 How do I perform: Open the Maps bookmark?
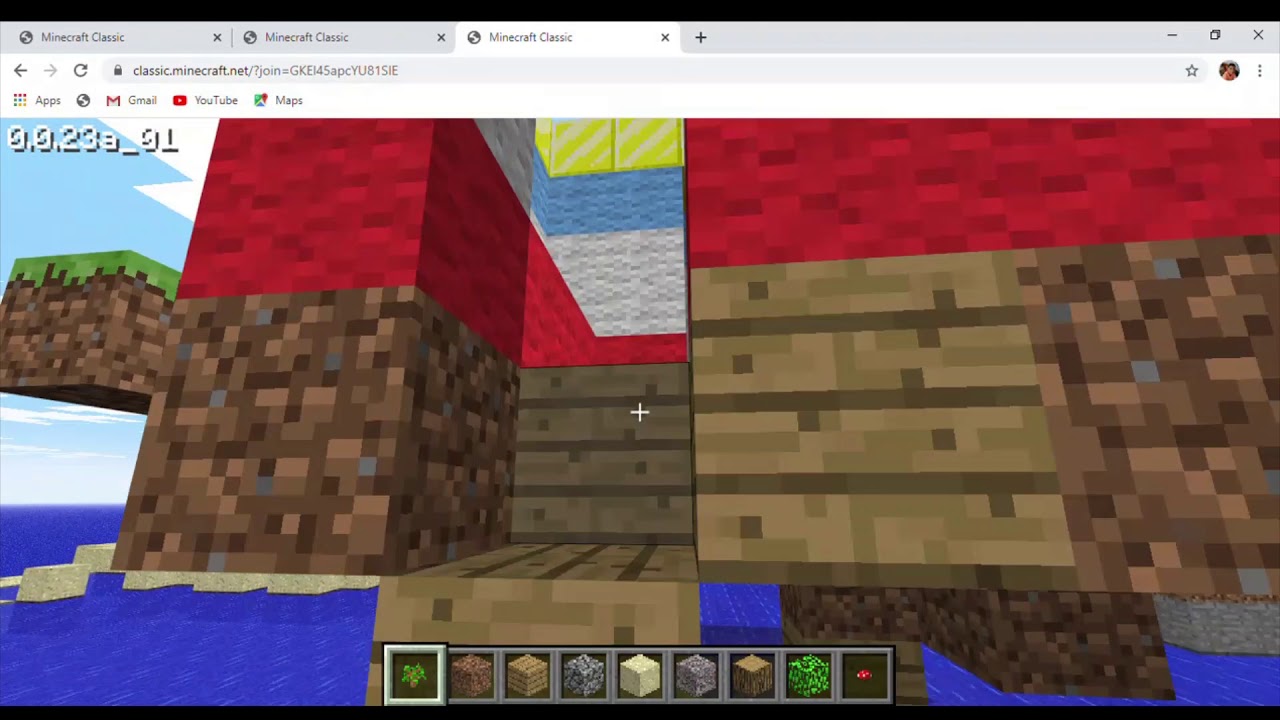pyautogui.click(x=278, y=100)
